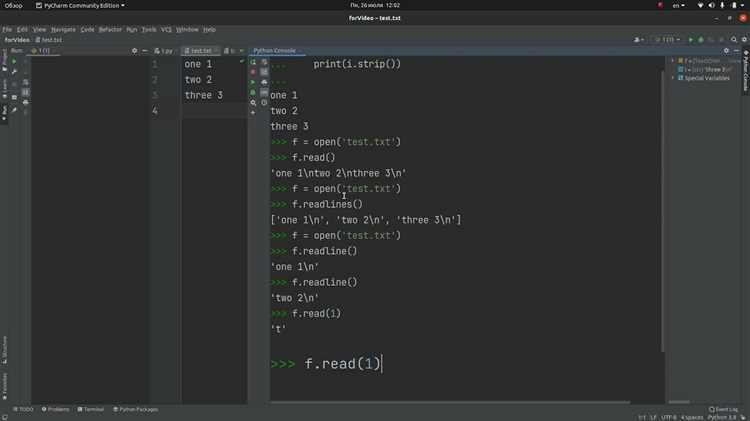This screenshot has height=421, width=750.
Task: Open the Edit menu
Action: tap(22, 29)
